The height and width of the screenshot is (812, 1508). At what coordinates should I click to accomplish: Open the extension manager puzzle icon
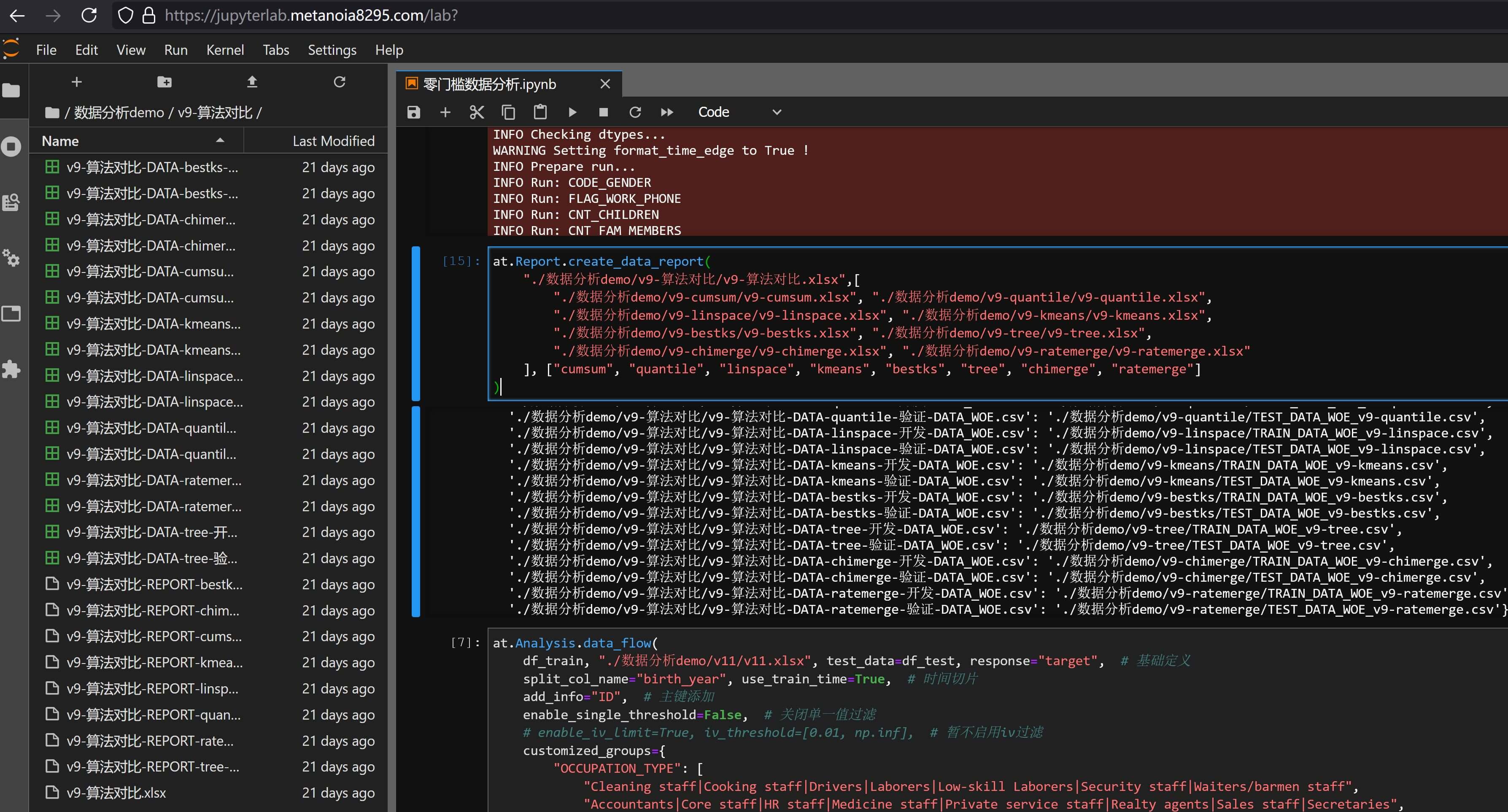point(11,370)
